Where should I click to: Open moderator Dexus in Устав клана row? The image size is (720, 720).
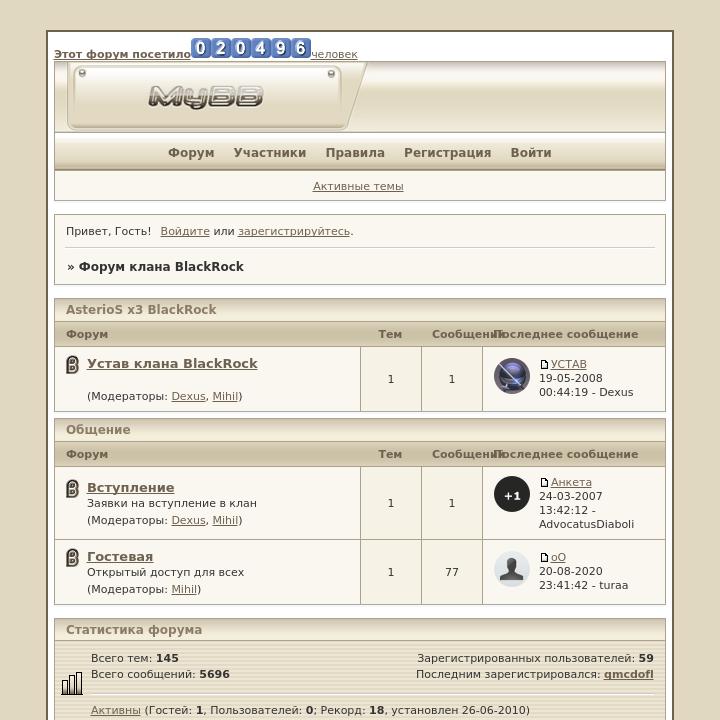188,396
